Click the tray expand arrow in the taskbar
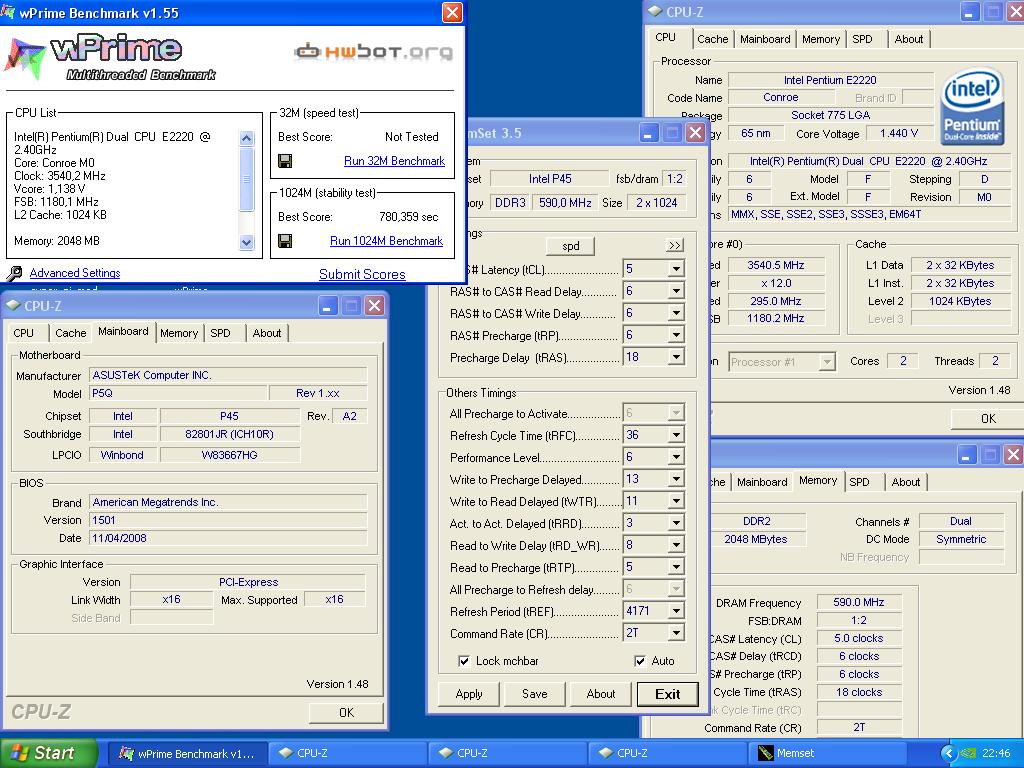Screen dimensions: 1024x768 948,754
